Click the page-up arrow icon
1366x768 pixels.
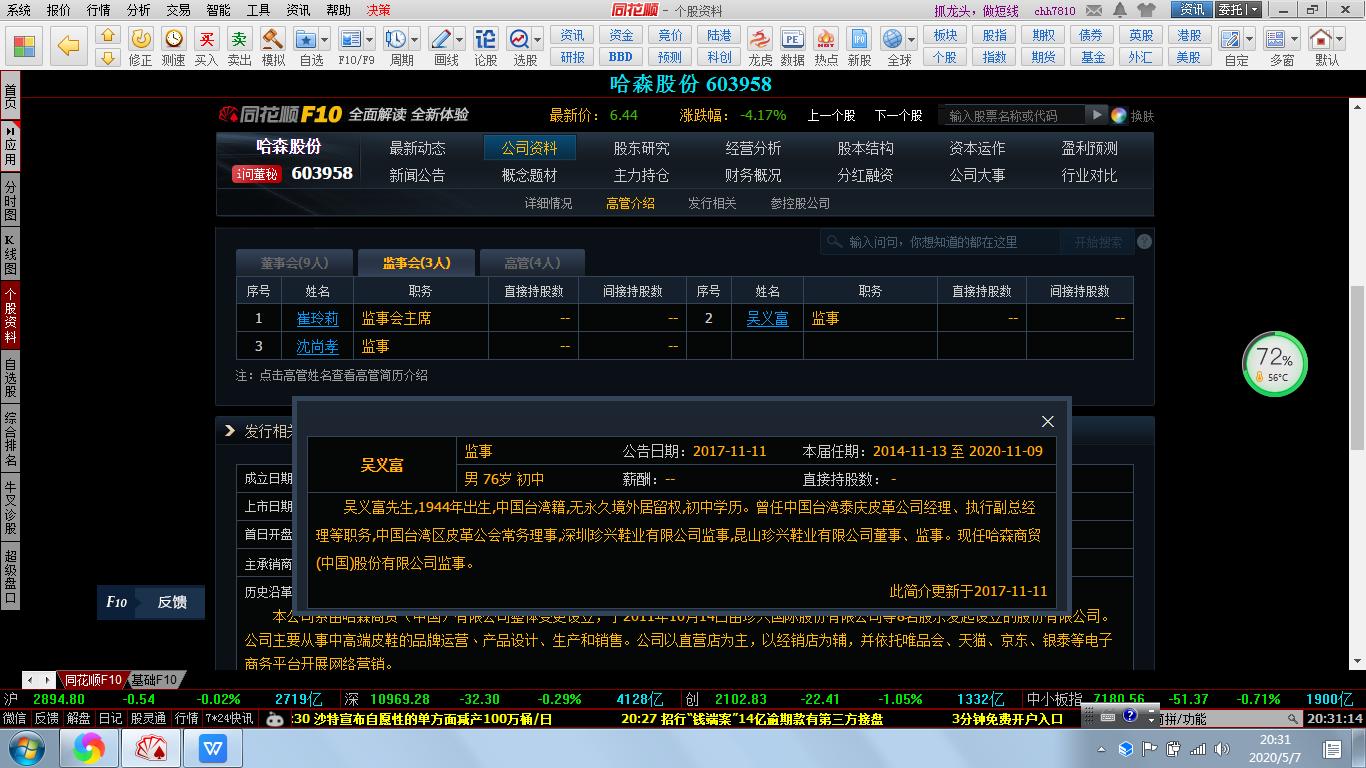click(x=108, y=35)
